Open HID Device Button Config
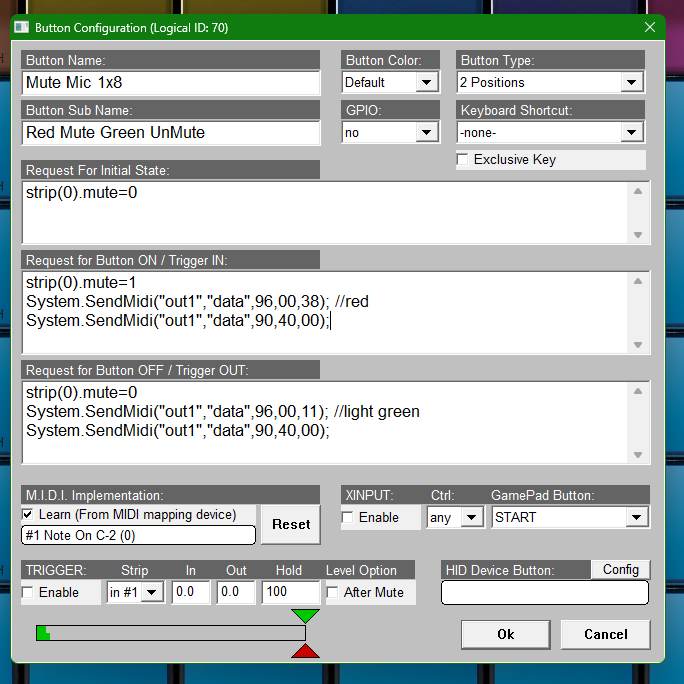Image resolution: width=684 pixels, height=684 pixels. 620,569
